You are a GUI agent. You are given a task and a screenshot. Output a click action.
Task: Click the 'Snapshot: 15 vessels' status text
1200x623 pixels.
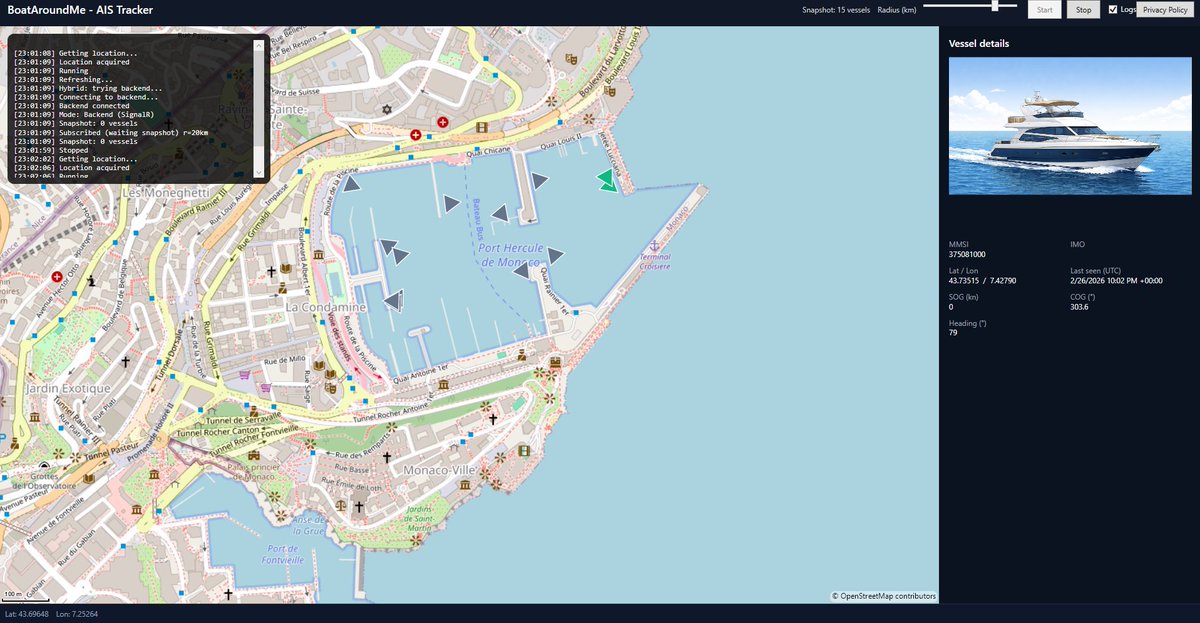pyautogui.click(x=836, y=9)
